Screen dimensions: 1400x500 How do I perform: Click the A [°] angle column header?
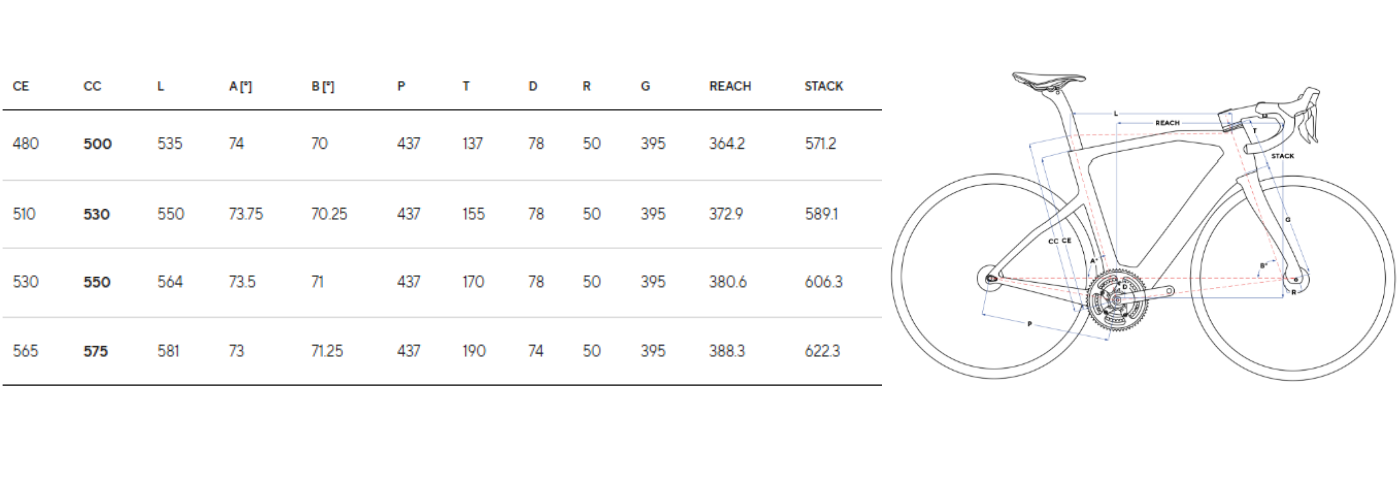(240, 87)
